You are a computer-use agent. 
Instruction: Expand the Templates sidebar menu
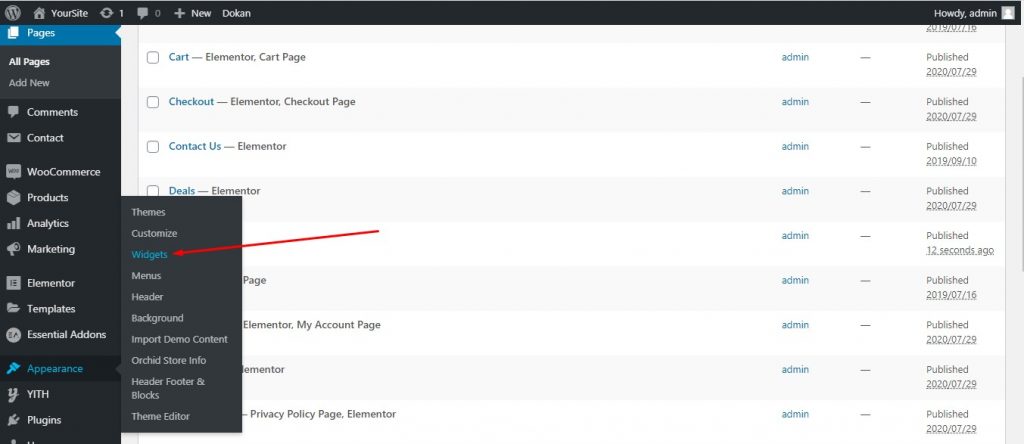(x=50, y=309)
